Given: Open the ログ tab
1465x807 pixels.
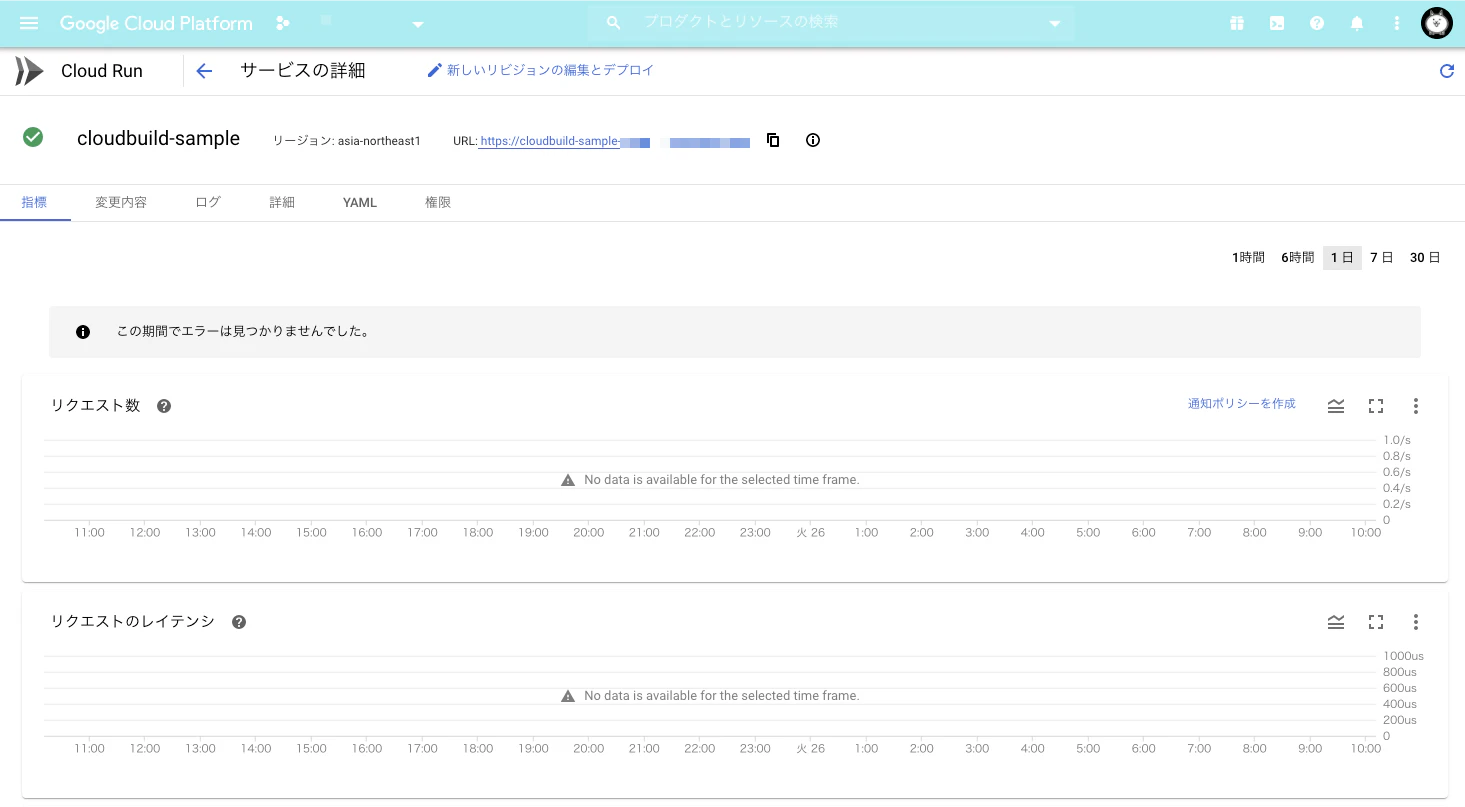Looking at the screenshot, I should pos(208,202).
